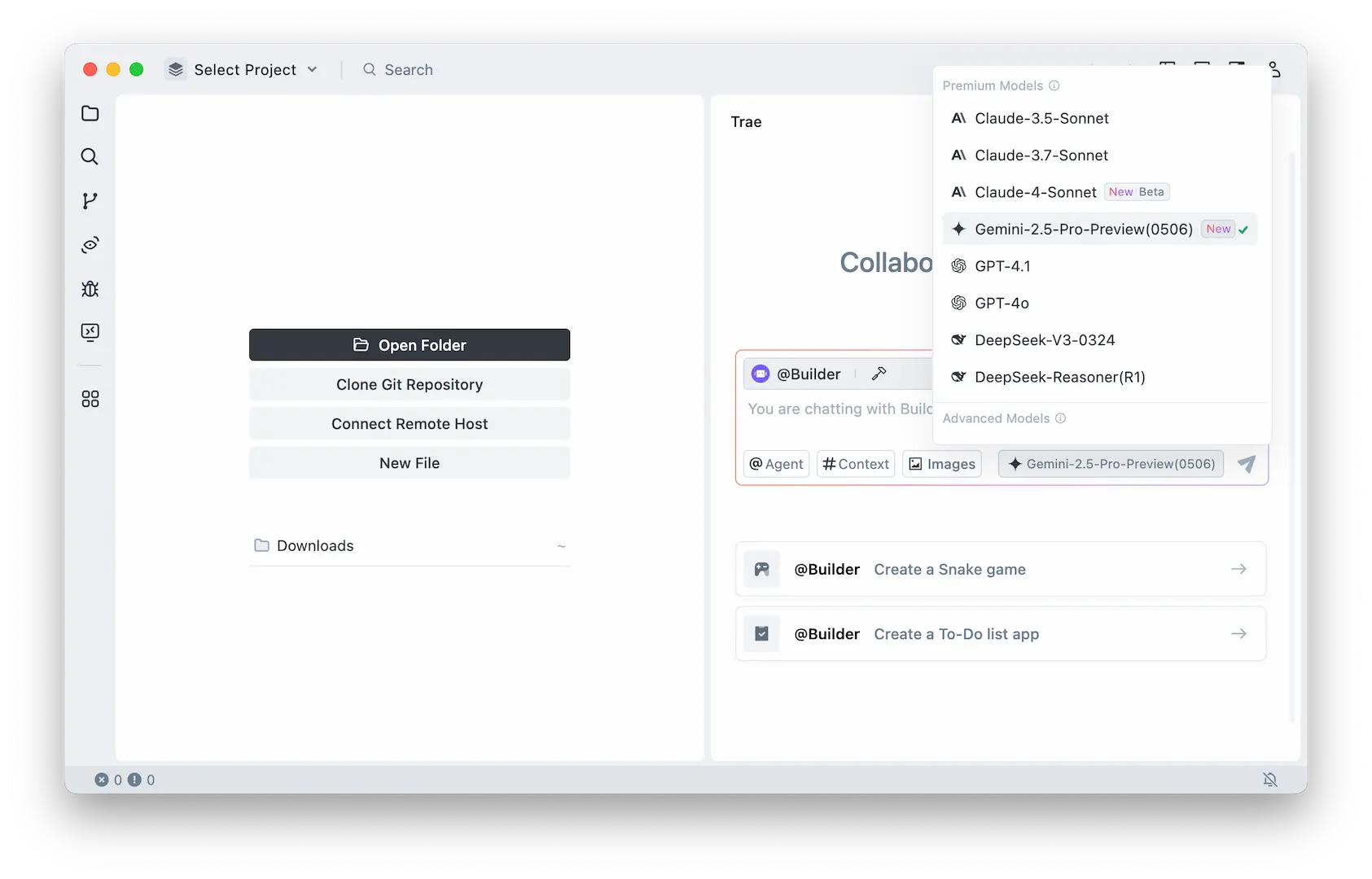Viewport: 1372px width, 879px height.
Task: Open the user account icon at top right
Action: tap(1274, 69)
